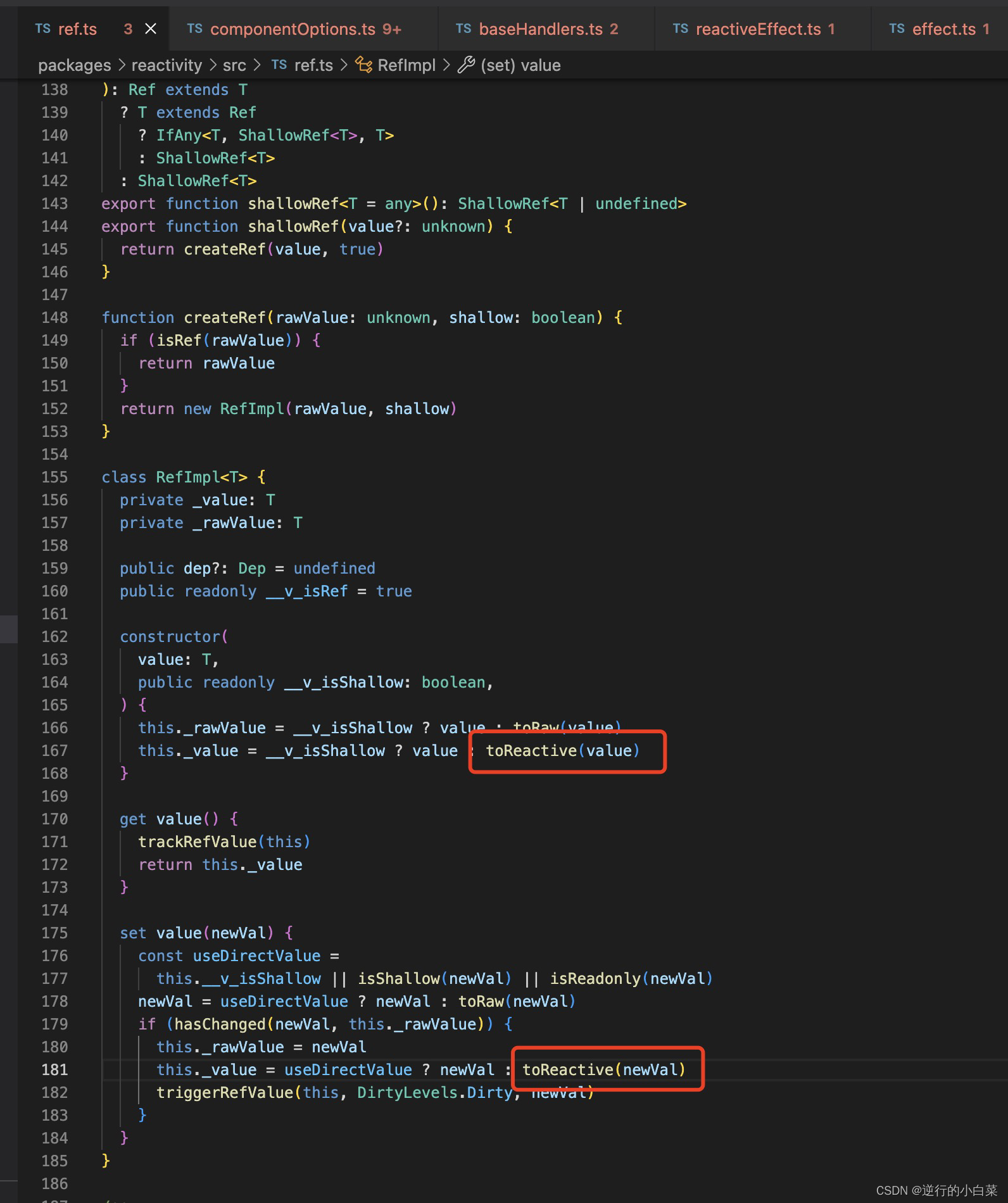Click 'hasChanged' on line 179
Viewport: 1008px width, 1203px height.
(x=220, y=1024)
